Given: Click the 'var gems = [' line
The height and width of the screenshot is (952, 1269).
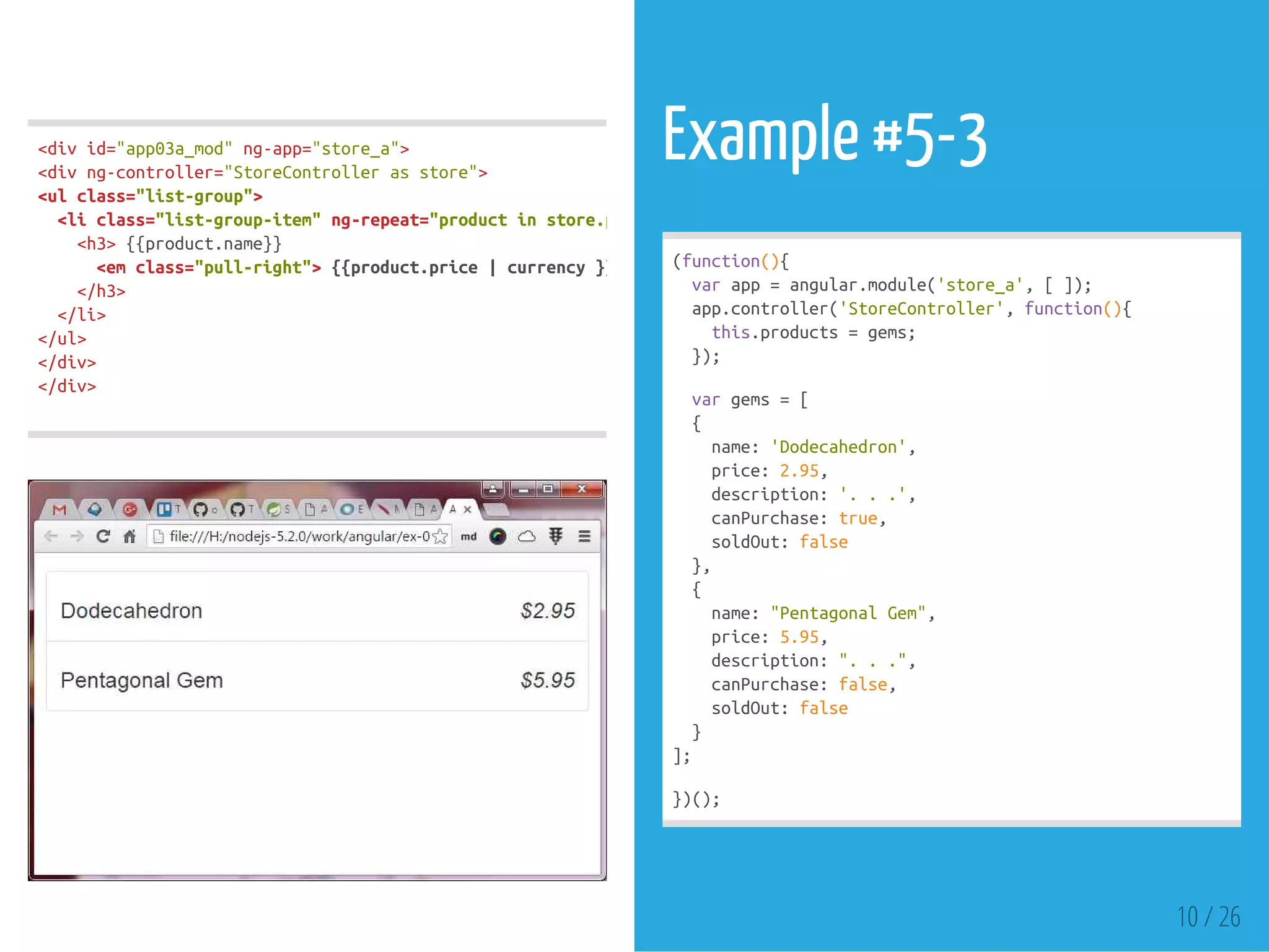Looking at the screenshot, I should point(750,400).
